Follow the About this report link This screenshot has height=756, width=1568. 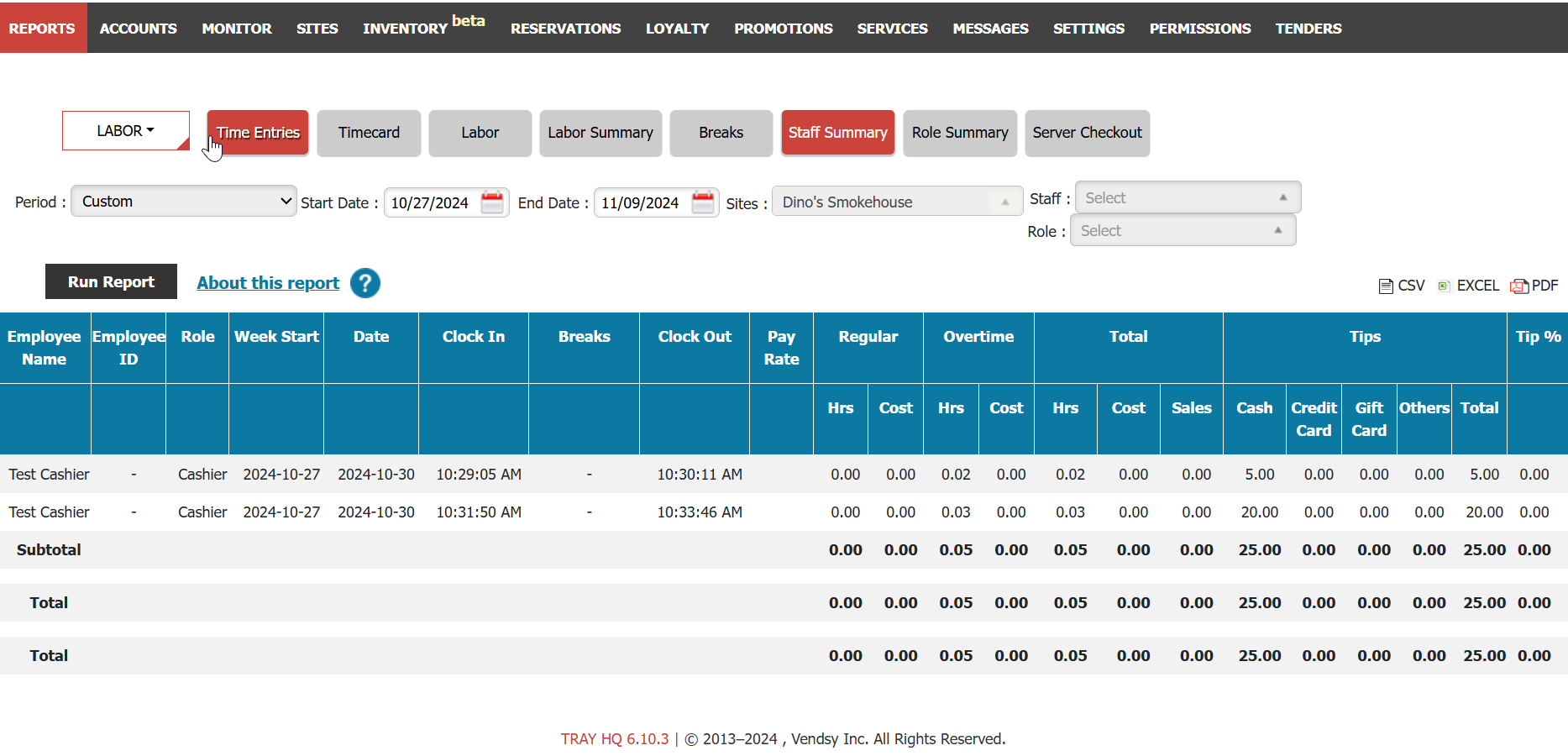[268, 283]
